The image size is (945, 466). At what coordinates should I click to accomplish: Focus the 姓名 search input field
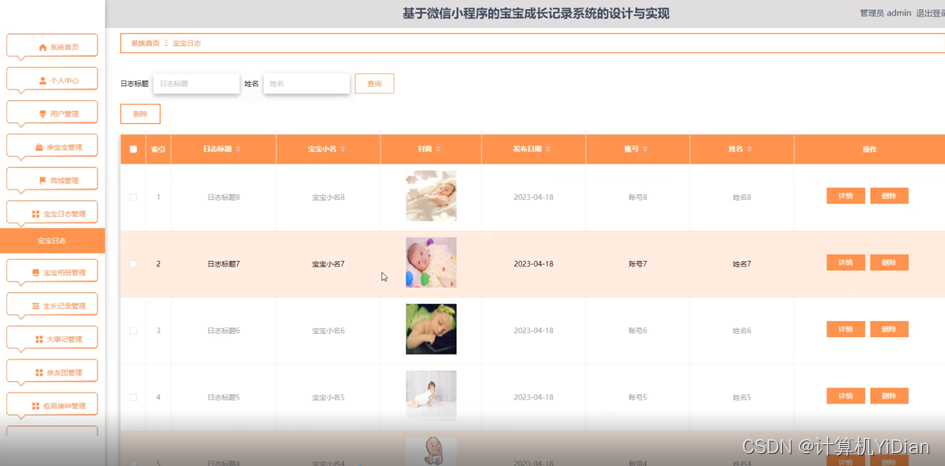click(307, 84)
